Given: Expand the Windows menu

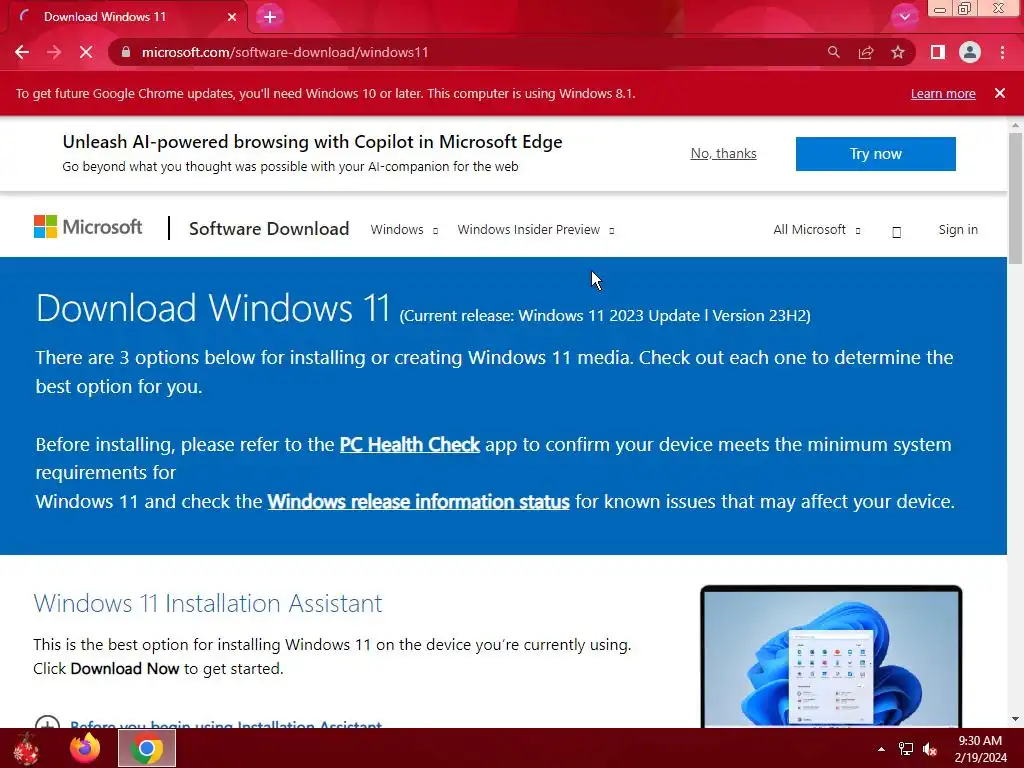Looking at the screenshot, I should (x=404, y=230).
